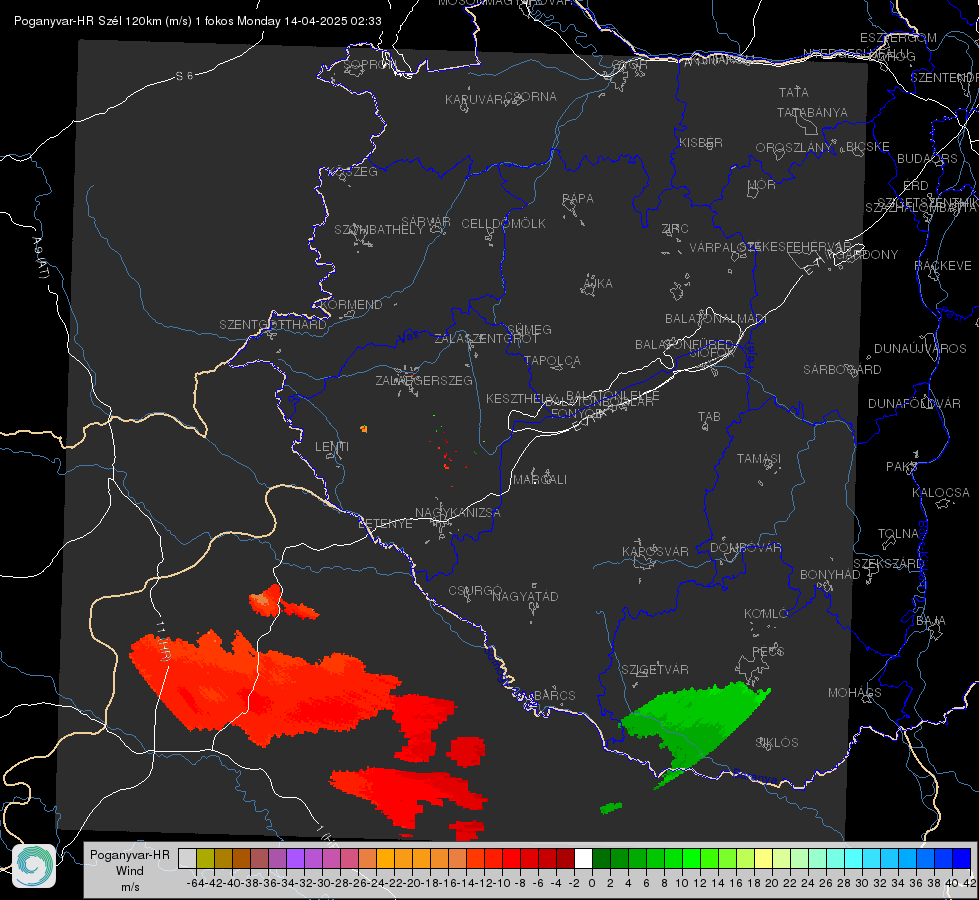Click the KOMLÓ city label
Screen dimensions: 979x900
point(766,614)
